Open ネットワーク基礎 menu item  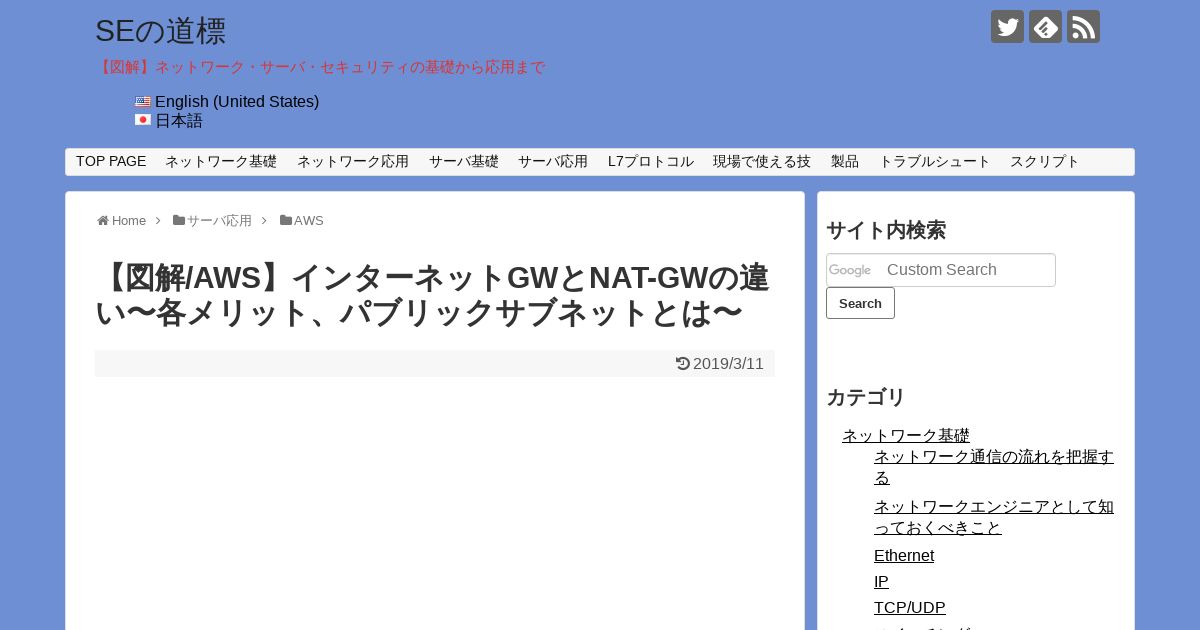pyautogui.click(x=221, y=162)
